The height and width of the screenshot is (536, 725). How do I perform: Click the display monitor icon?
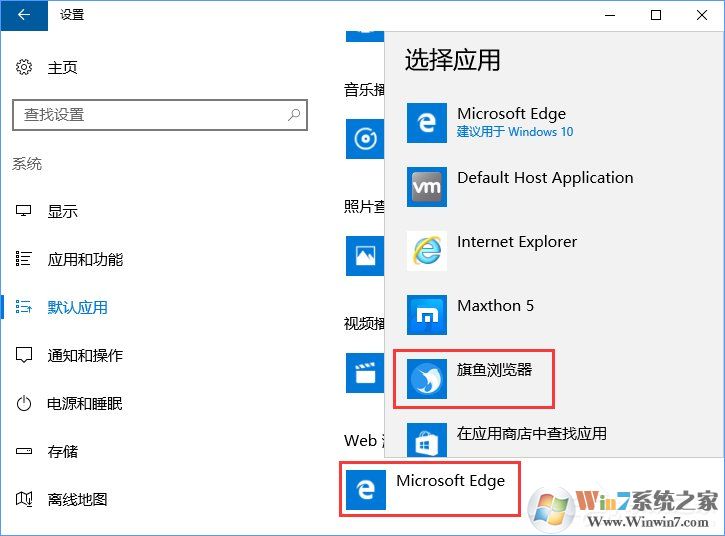(x=24, y=211)
